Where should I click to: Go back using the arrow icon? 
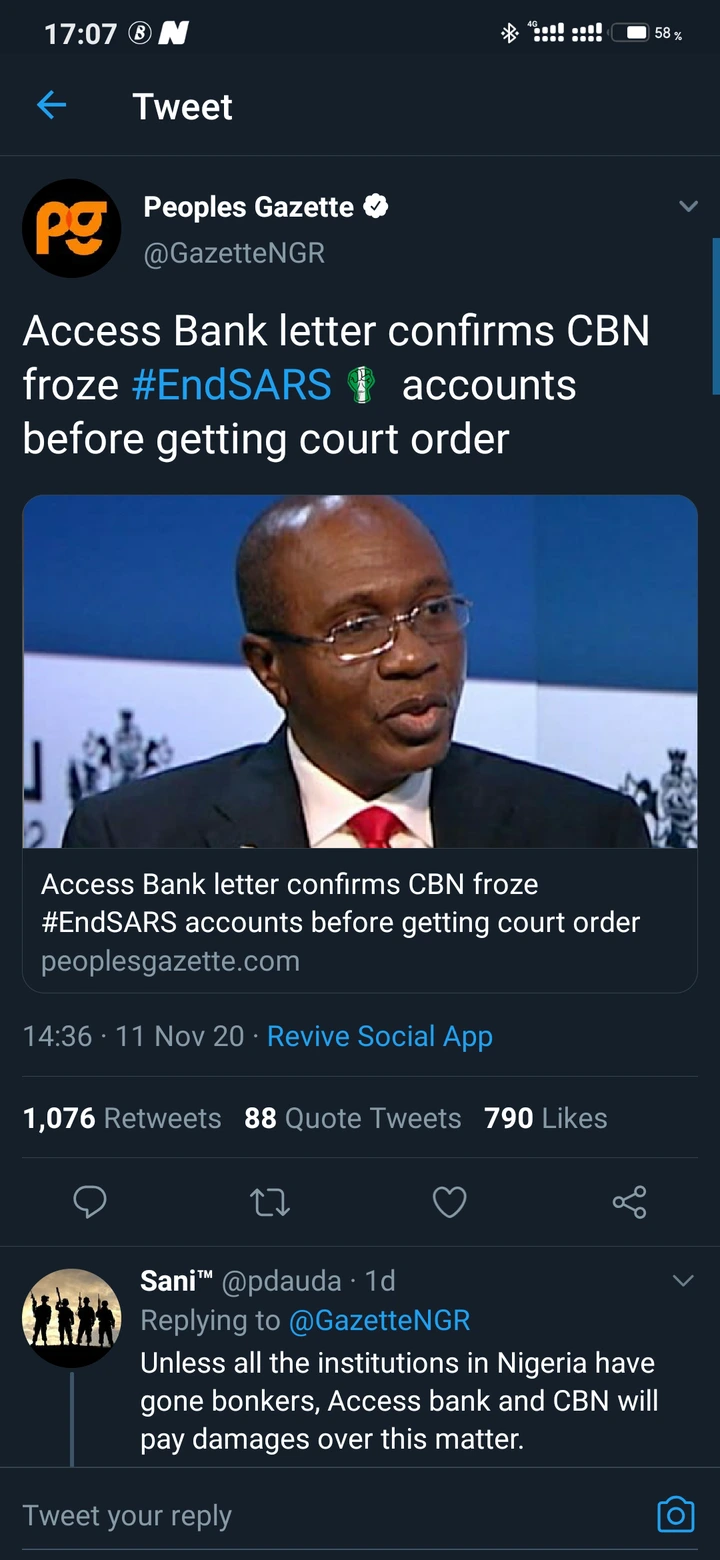[x=51, y=105]
